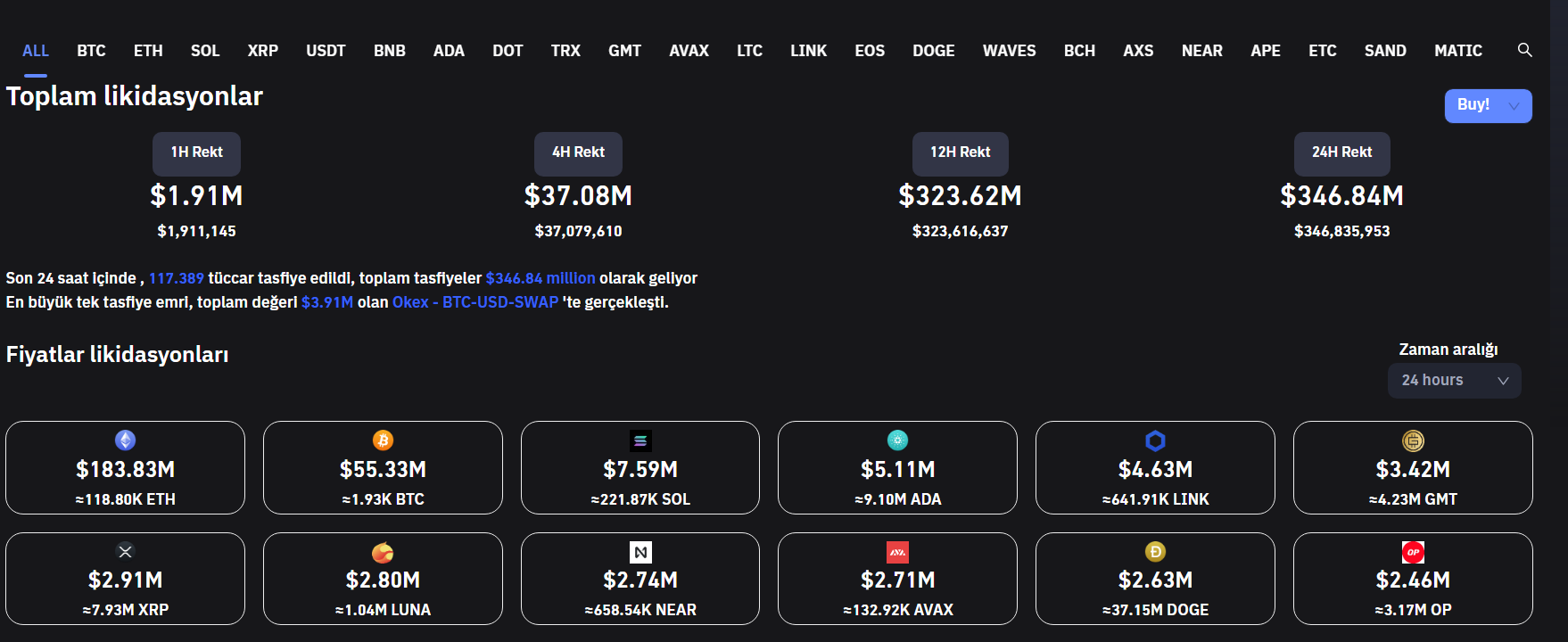Select the MATIC tab
The width and height of the screenshot is (1568, 642).
pyautogui.click(x=1457, y=51)
